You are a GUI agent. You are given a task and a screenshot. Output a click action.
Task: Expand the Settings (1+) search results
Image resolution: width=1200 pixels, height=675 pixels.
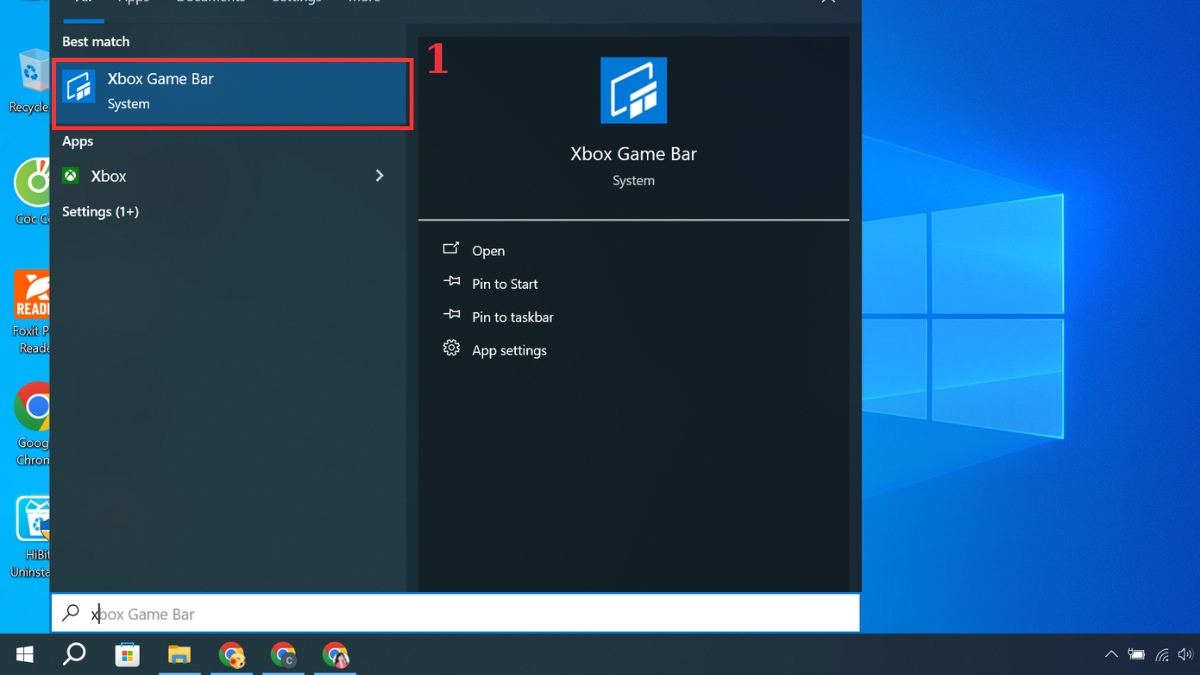click(x=101, y=211)
